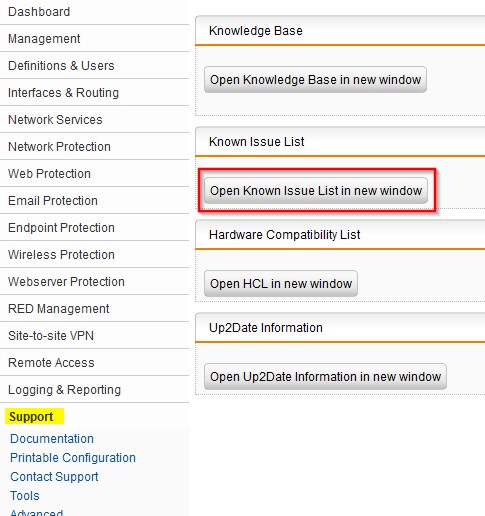Open HCL in new window
The image size is (485, 516).
click(281, 284)
